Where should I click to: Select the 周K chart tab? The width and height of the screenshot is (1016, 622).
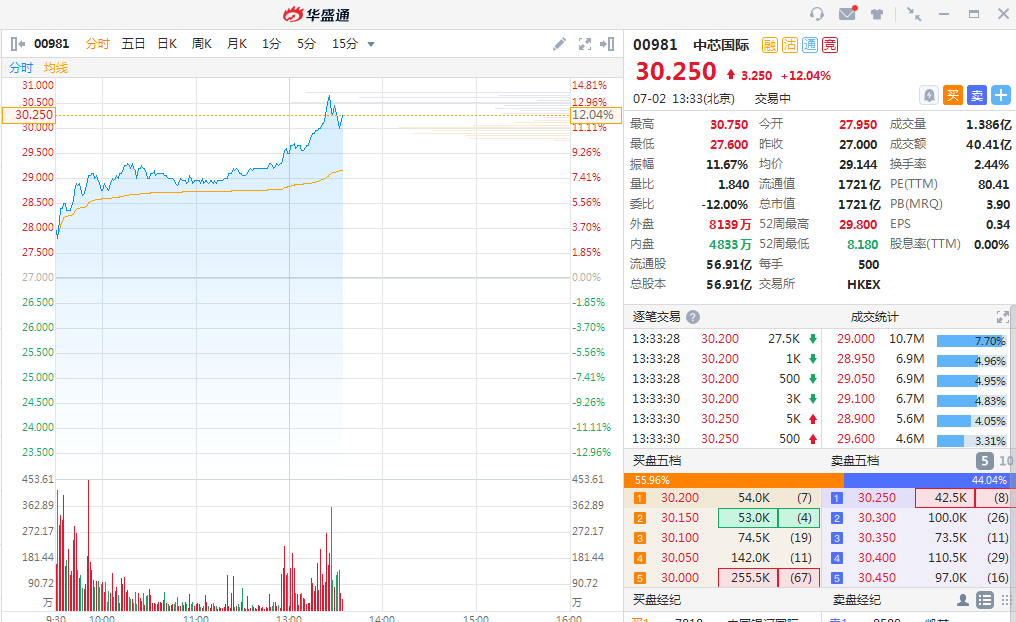point(202,43)
